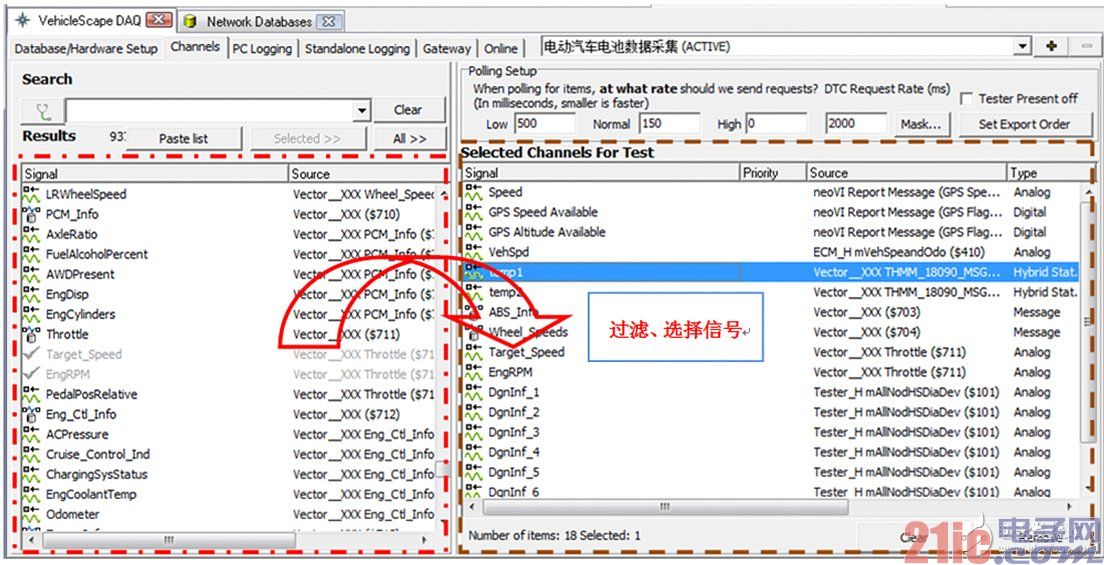Click the Clear search button
This screenshot has width=1104, height=565.
[409, 110]
